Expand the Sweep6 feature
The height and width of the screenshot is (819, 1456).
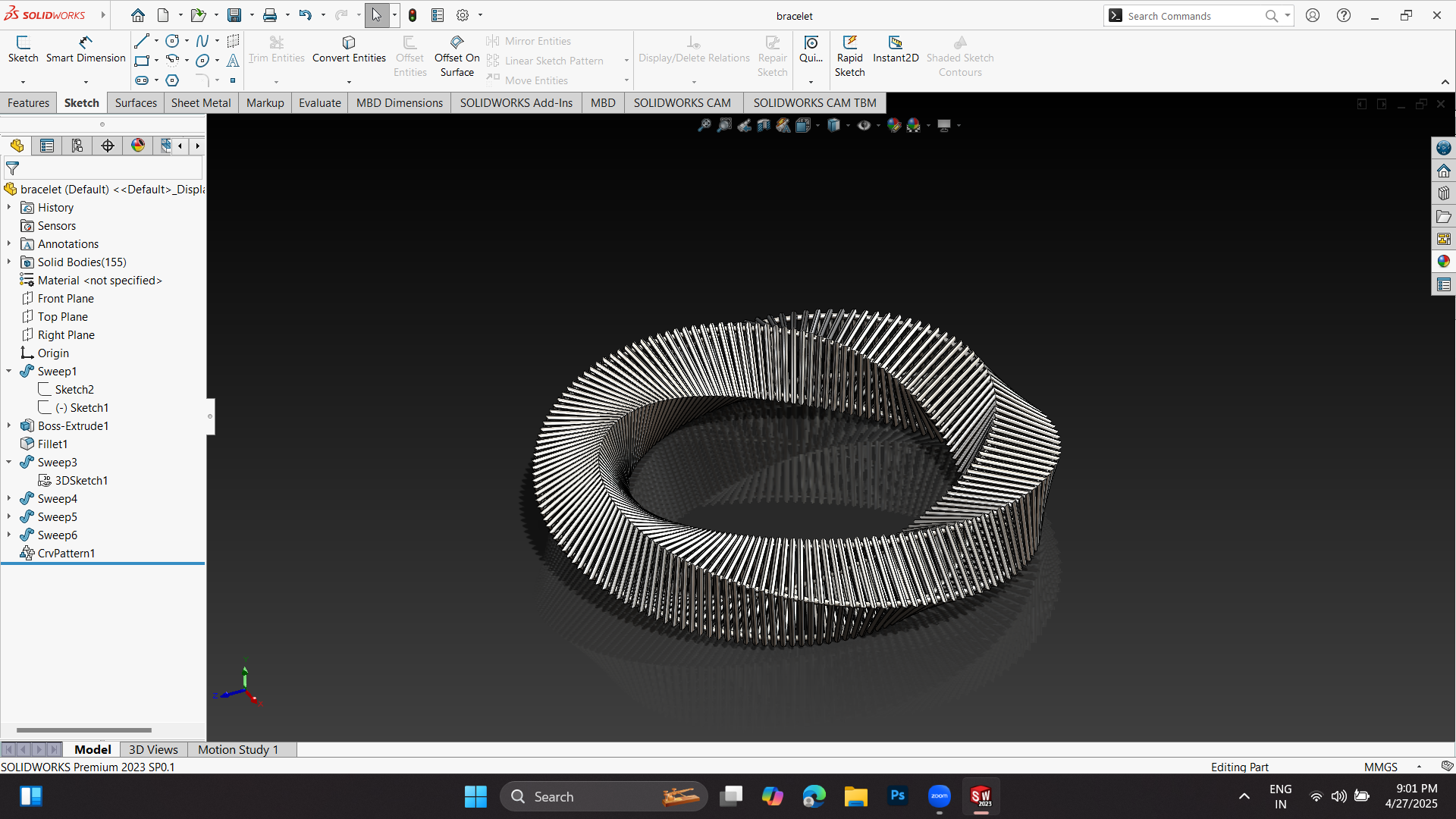point(9,535)
